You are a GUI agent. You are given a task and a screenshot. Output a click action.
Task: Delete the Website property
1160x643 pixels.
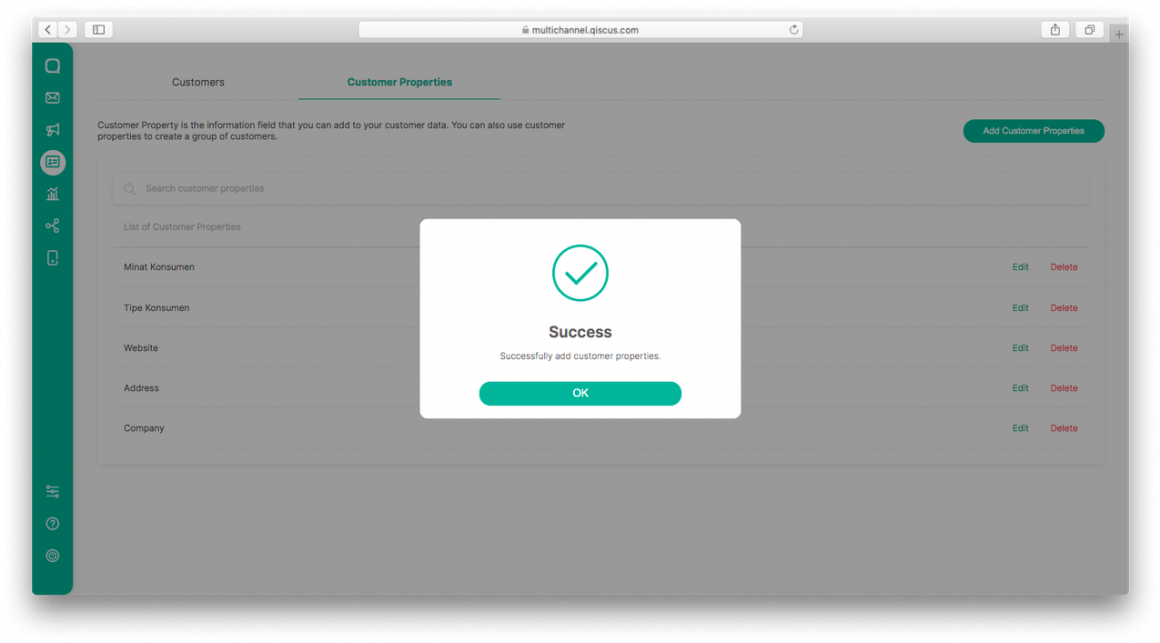(1063, 348)
